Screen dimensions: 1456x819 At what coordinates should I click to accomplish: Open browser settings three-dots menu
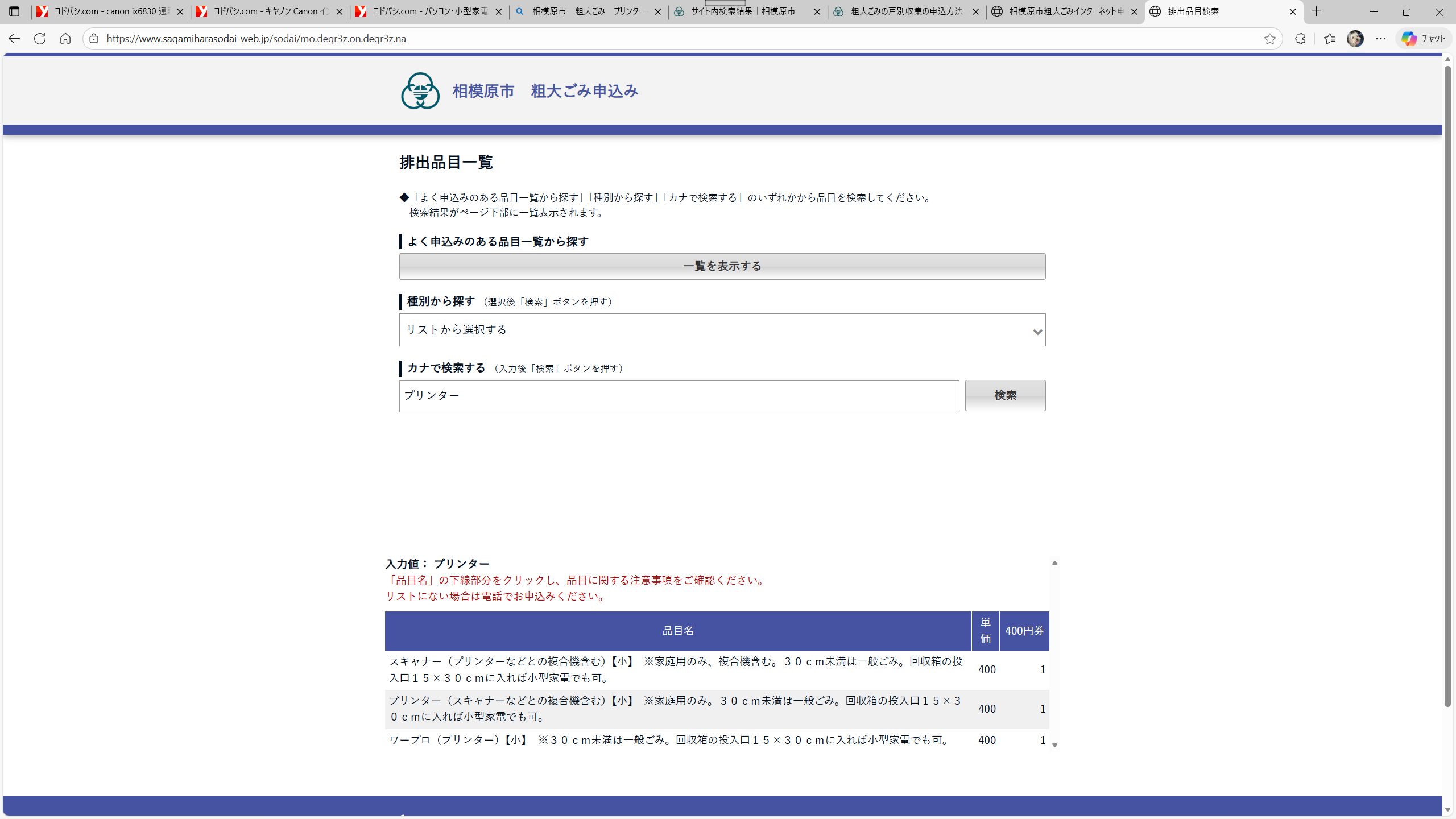1381,39
